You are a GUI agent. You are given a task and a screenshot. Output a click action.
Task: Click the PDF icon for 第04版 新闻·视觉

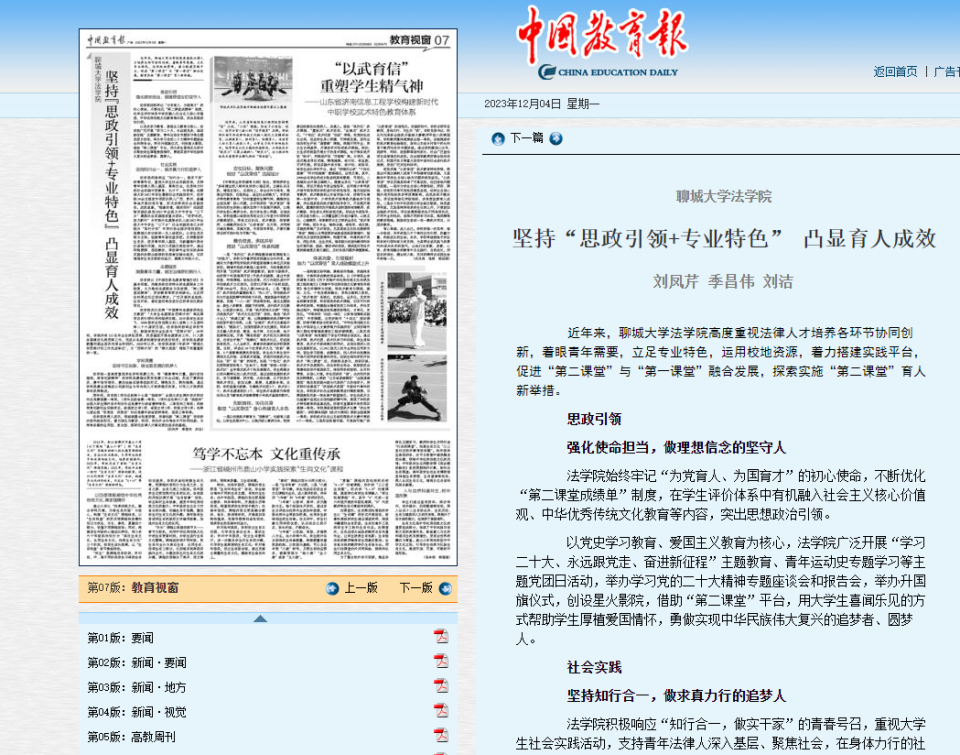(x=441, y=711)
